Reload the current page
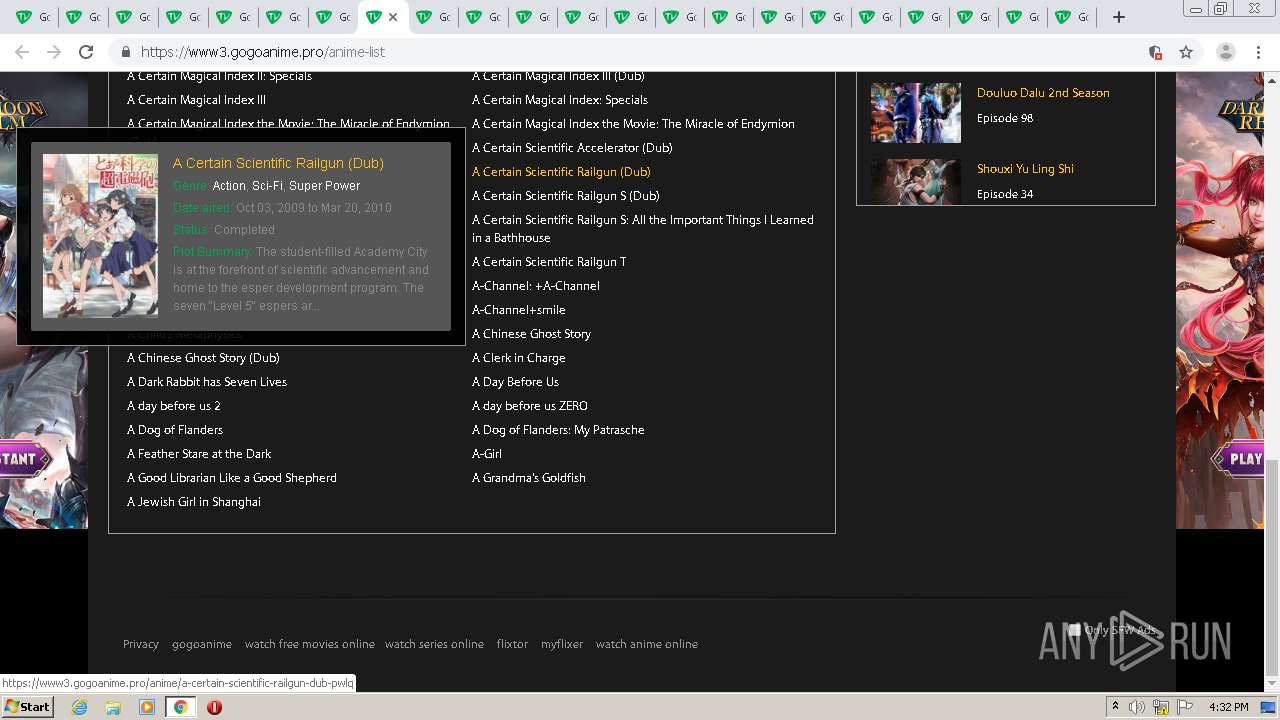The height and width of the screenshot is (720, 1280). (86, 52)
